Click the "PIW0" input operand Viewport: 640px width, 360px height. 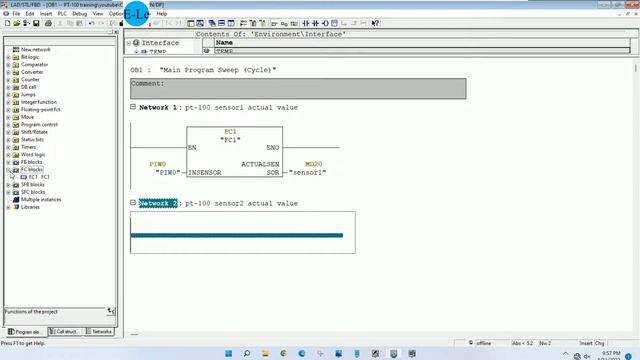[x=168, y=173]
